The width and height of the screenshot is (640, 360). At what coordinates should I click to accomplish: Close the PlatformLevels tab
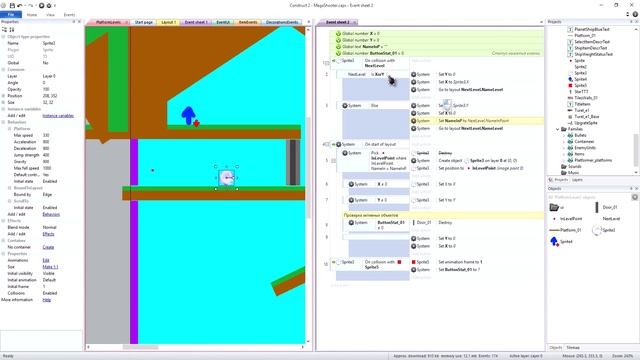click(127, 22)
